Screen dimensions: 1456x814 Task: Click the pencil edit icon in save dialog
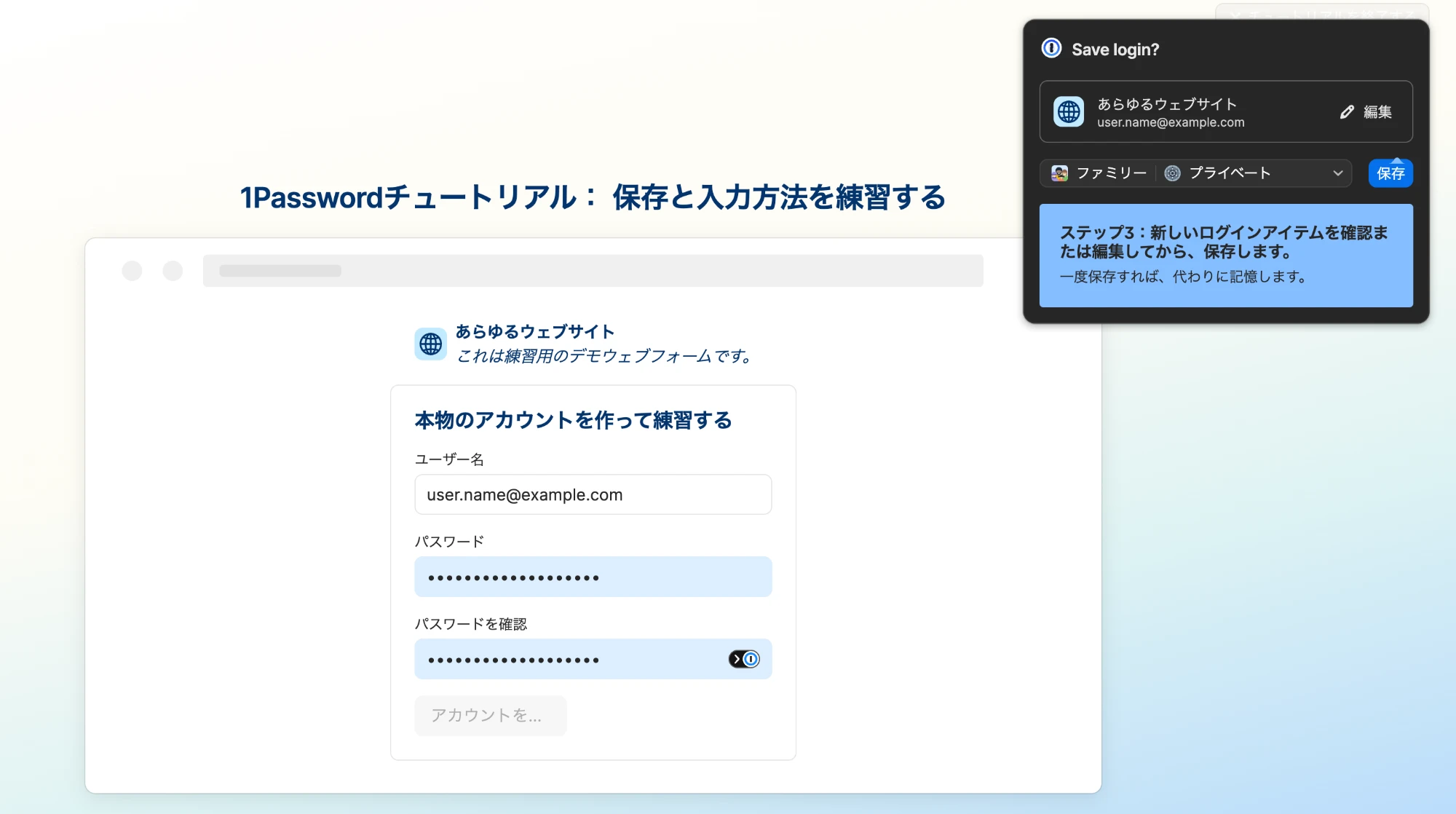[x=1347, y=112]
